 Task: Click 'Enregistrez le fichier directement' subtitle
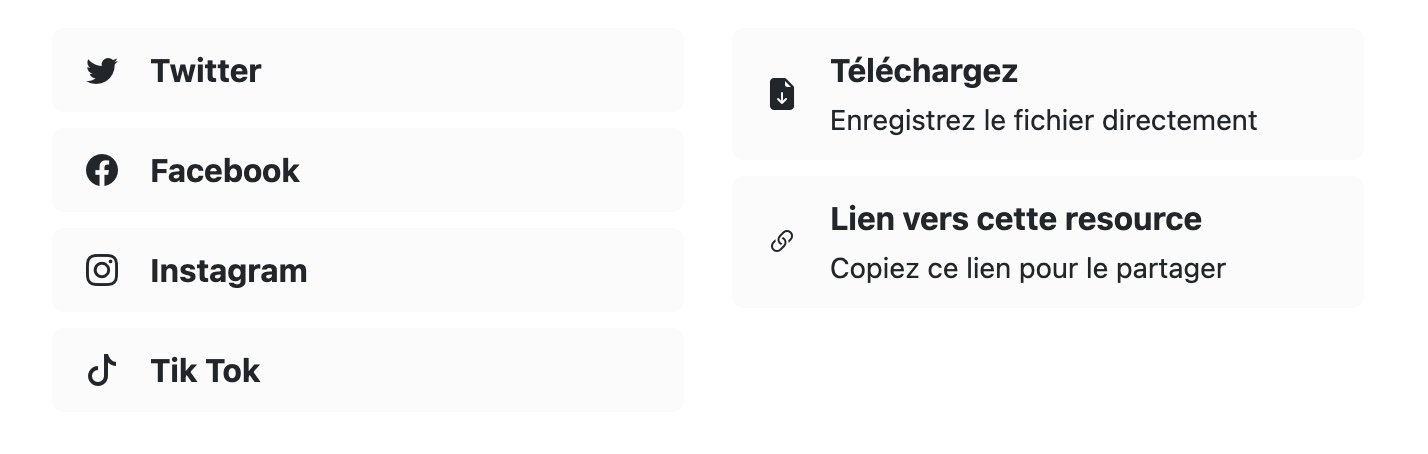1044,121
